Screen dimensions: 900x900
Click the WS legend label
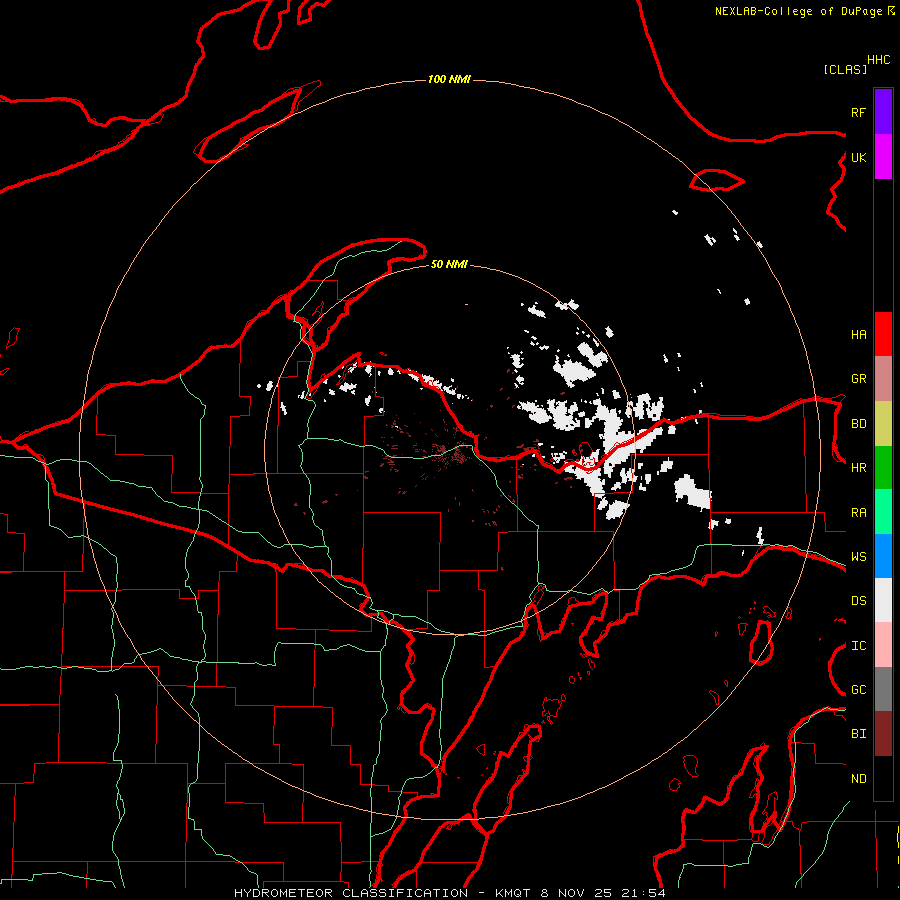pos(858,557)
